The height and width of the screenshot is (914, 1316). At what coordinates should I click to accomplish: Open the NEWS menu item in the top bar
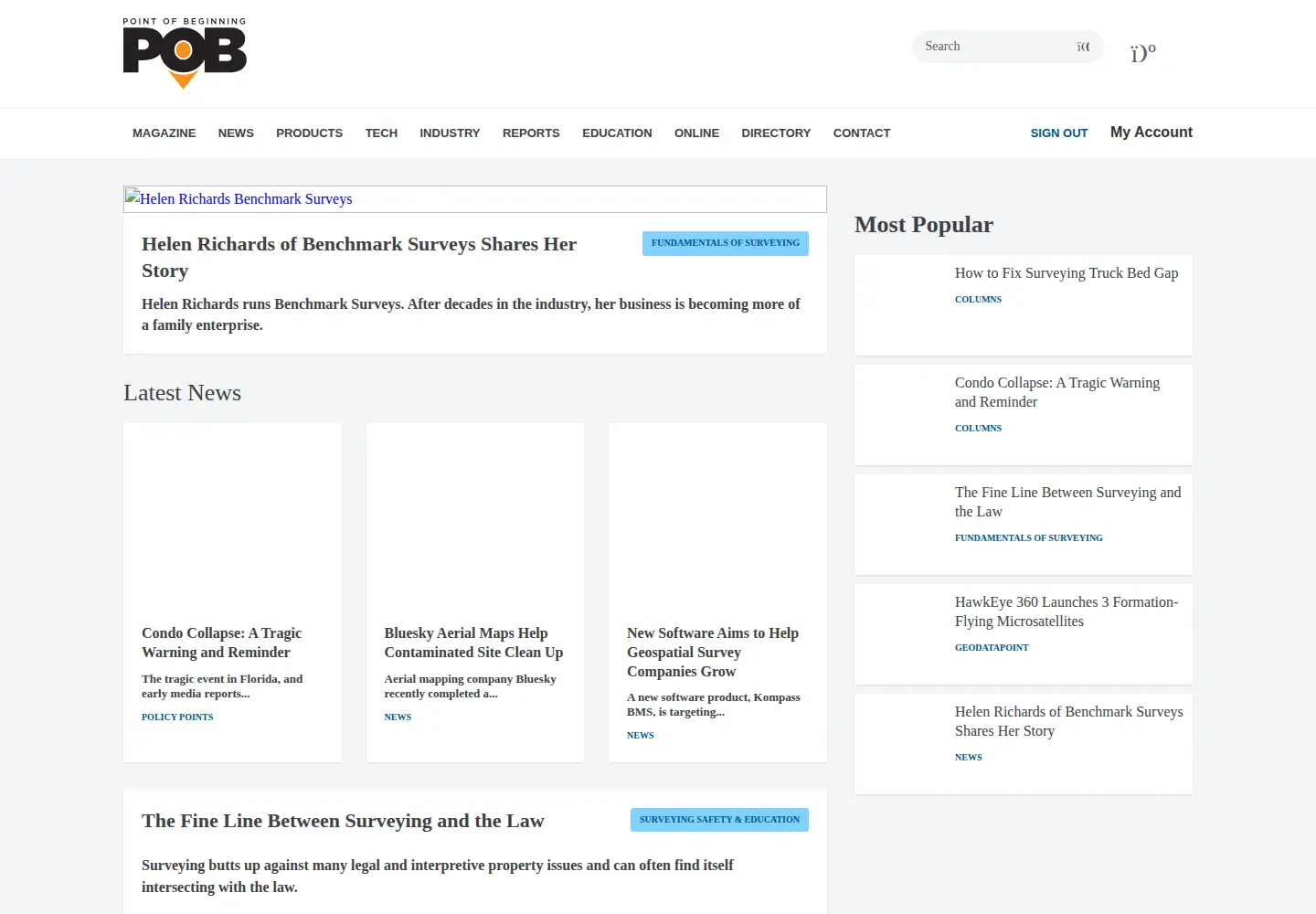236,133
